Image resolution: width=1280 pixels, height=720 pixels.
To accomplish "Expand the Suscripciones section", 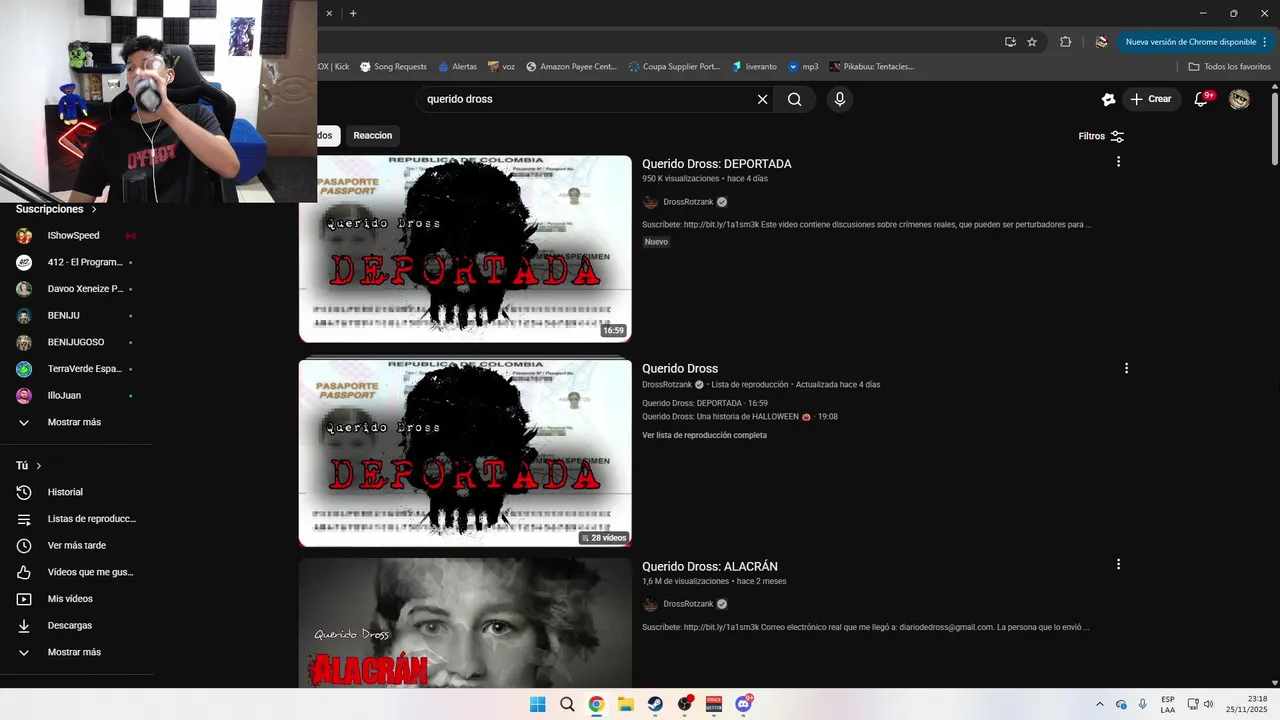I will tap(56, 209).
